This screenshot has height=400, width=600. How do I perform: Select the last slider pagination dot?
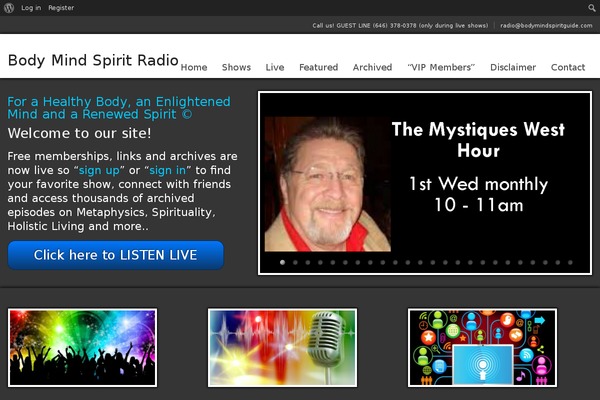coord(570,262)
